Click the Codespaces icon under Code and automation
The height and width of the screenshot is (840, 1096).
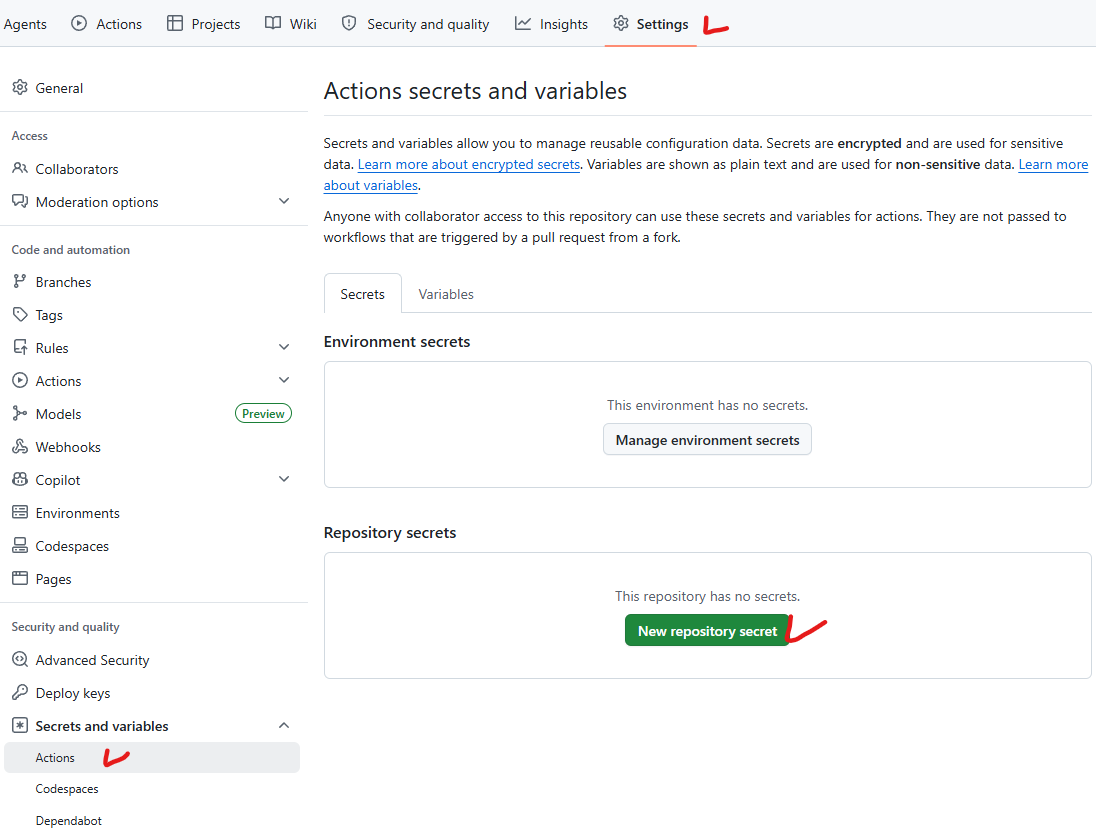coord(20,545)
